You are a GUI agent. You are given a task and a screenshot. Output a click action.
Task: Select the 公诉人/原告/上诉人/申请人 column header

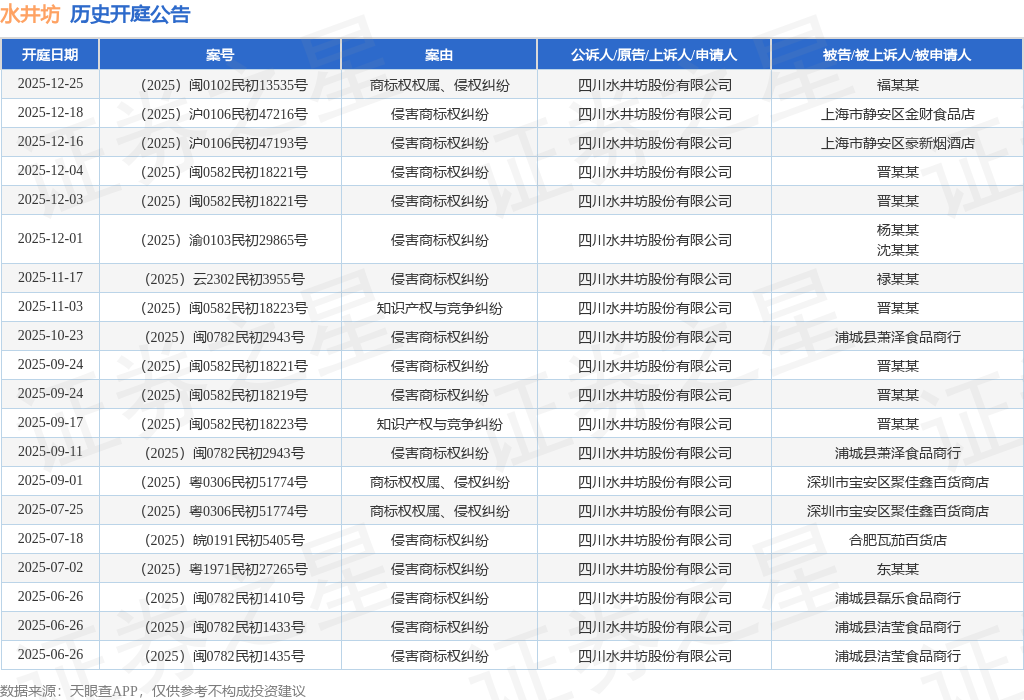(x=654, y=55)
